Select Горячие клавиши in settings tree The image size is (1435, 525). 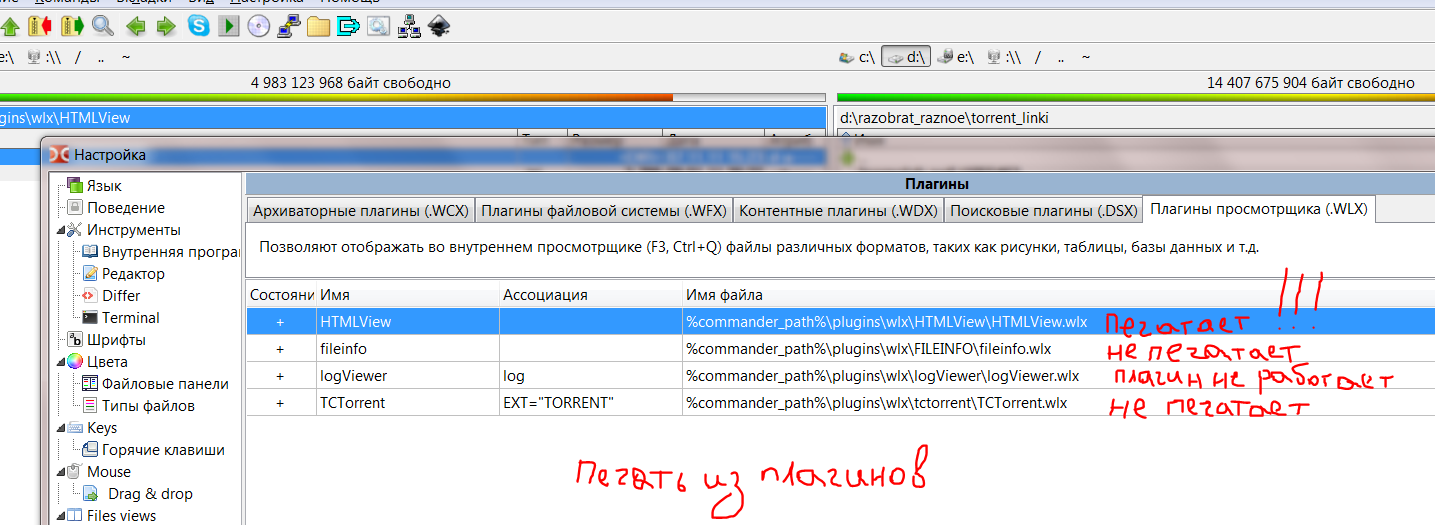(x=163, y=450)
